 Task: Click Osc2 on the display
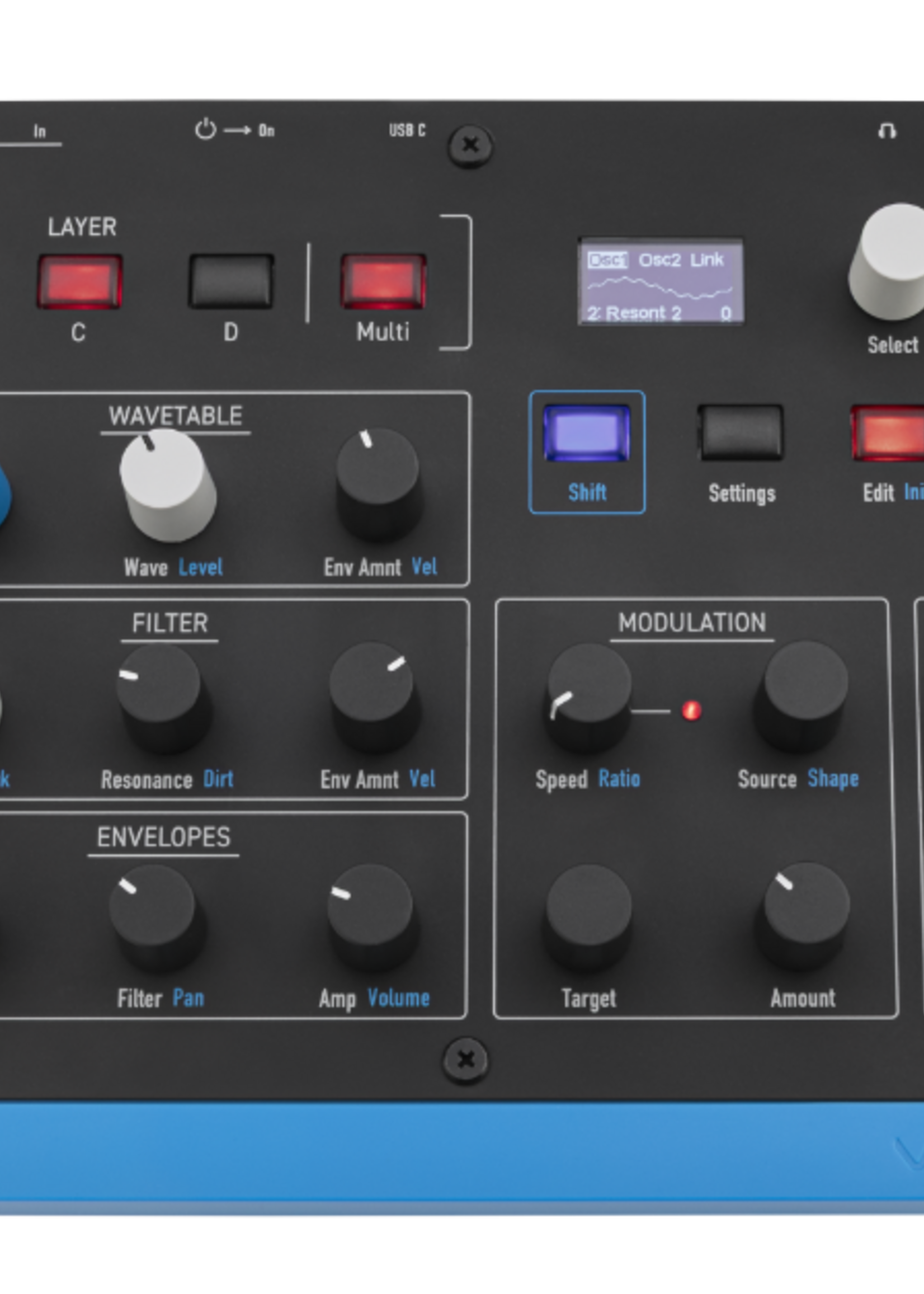tap(659, 260)
